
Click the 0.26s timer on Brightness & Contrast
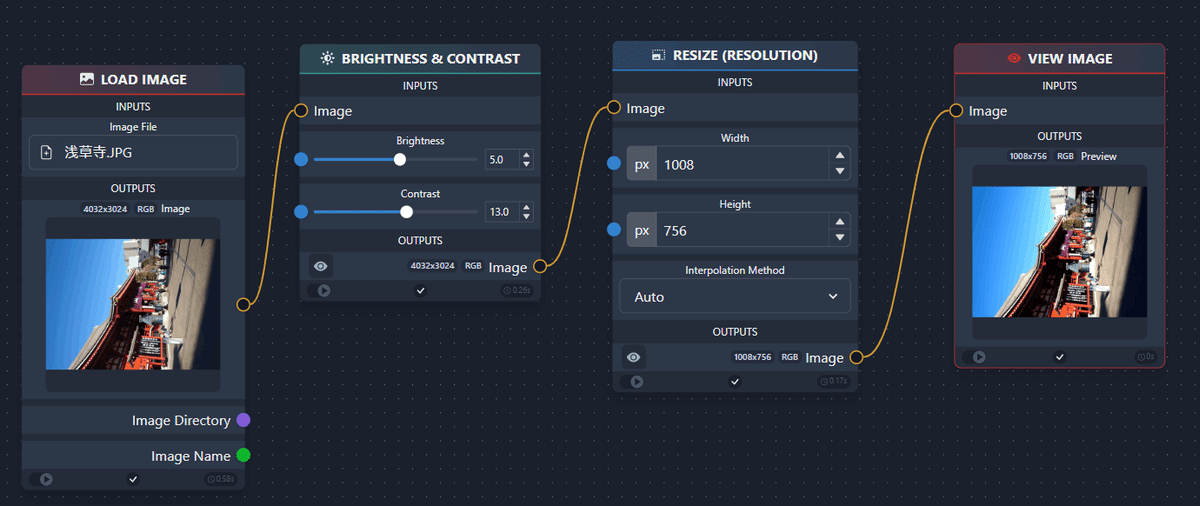pyautogui.click(x=516, y=291)
